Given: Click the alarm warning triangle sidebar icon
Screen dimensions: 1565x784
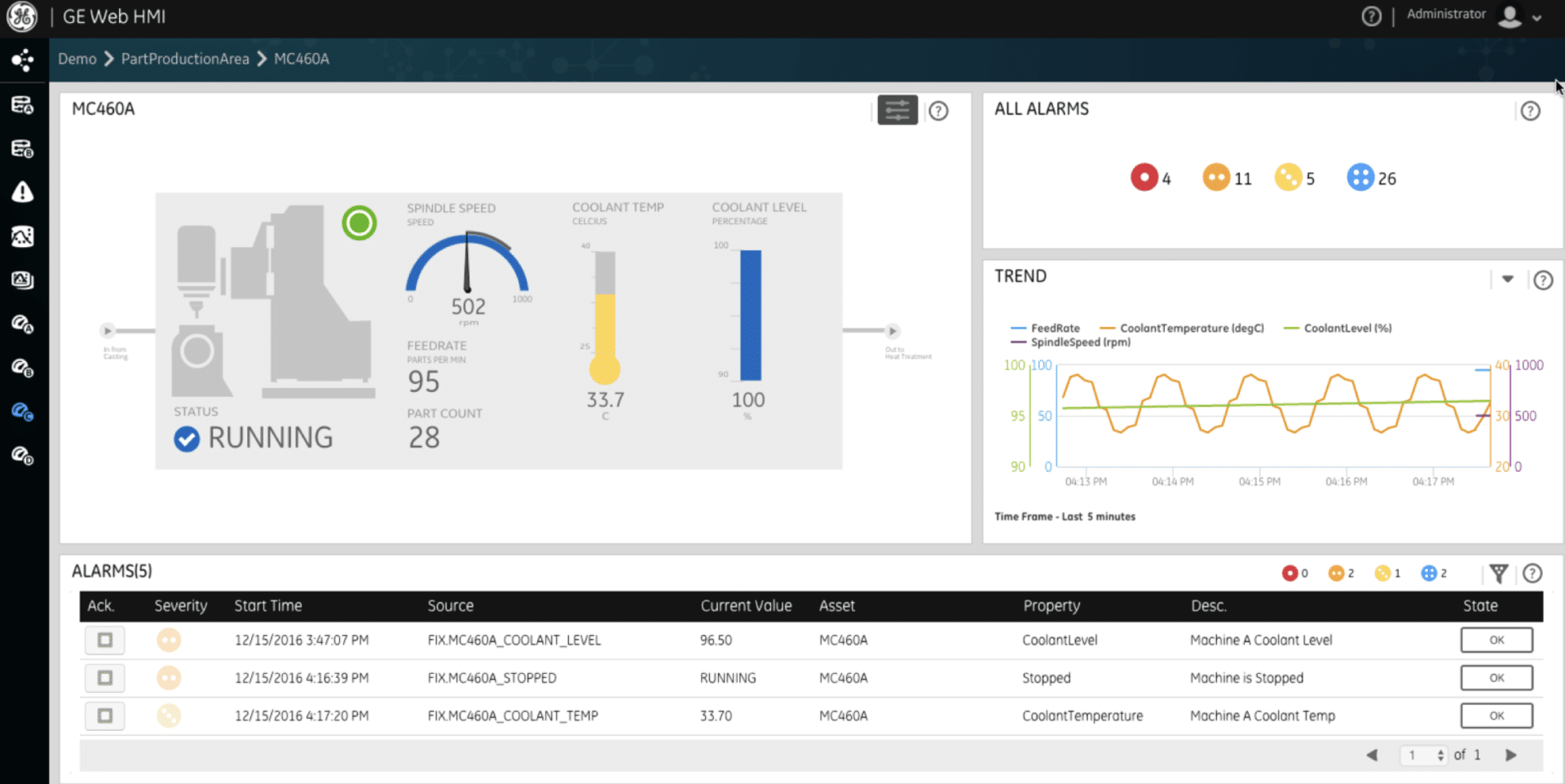Looking at the screenshot, I should (x=23, y=192).
